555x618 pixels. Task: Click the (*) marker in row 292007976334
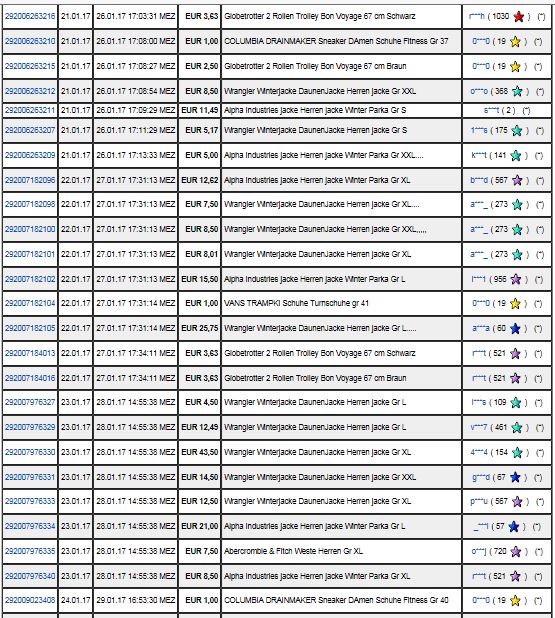(x=536, y=526)
